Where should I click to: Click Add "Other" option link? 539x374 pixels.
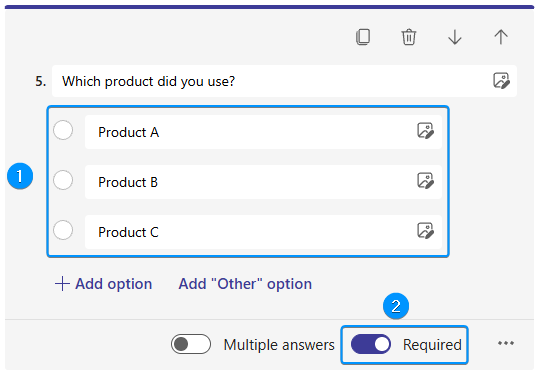[x=245, y=284]
